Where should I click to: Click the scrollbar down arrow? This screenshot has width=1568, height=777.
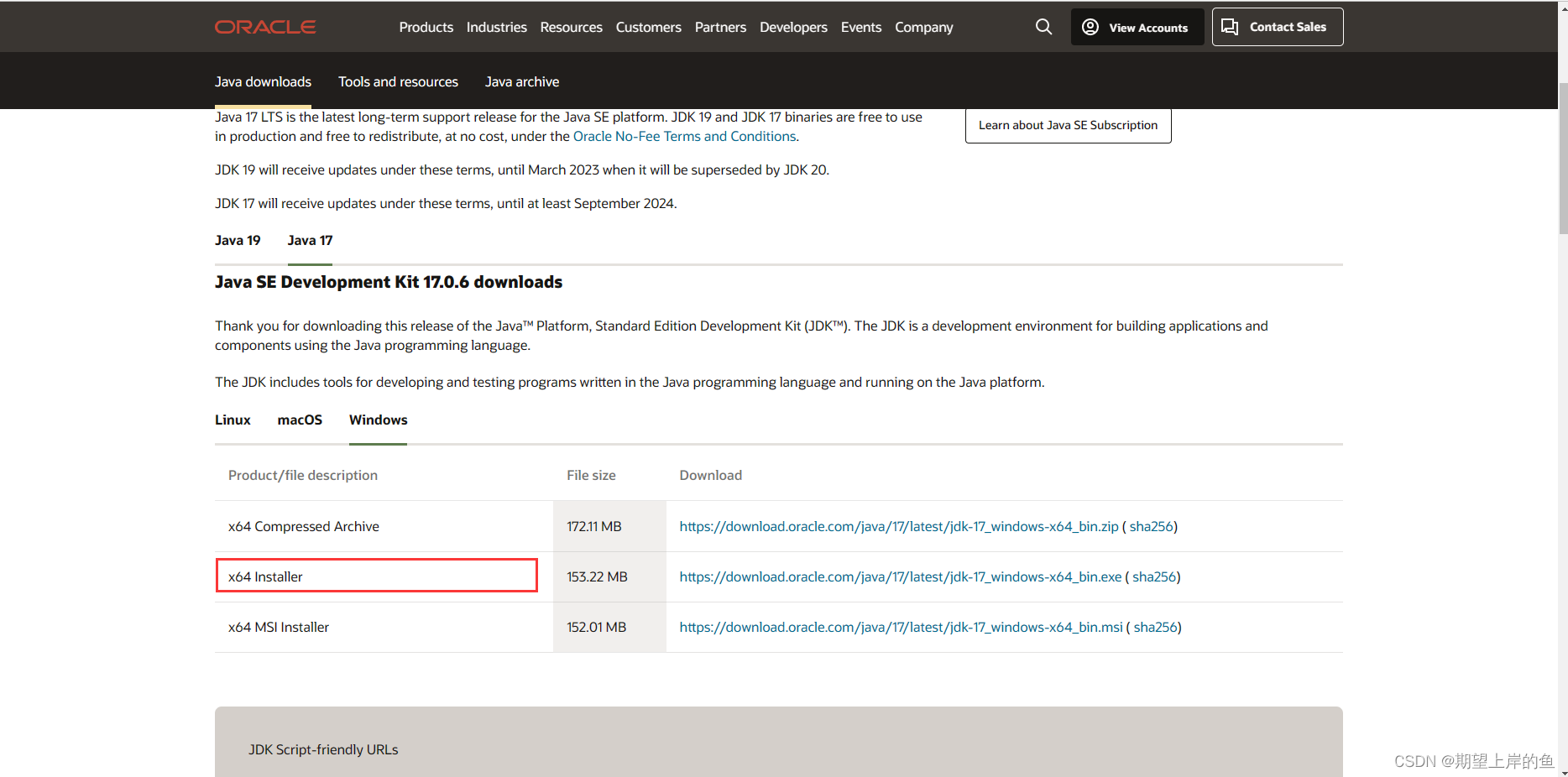[x=1563, y=771]
